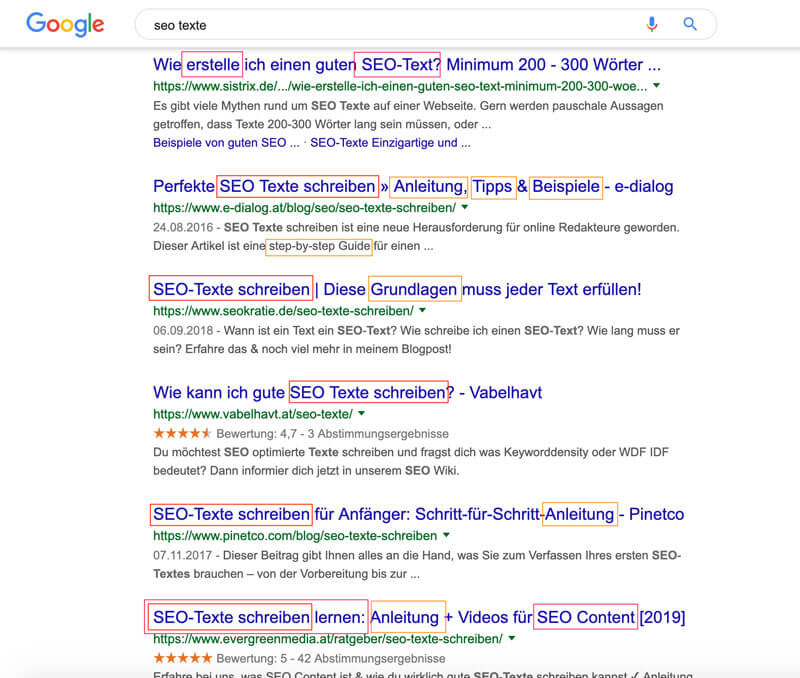This screenshot has width=800, height=678.
Task: Click 'Bewertung: 4,7 - 3 Abstimmungsergebnisse' text
Action: [333, 434]
